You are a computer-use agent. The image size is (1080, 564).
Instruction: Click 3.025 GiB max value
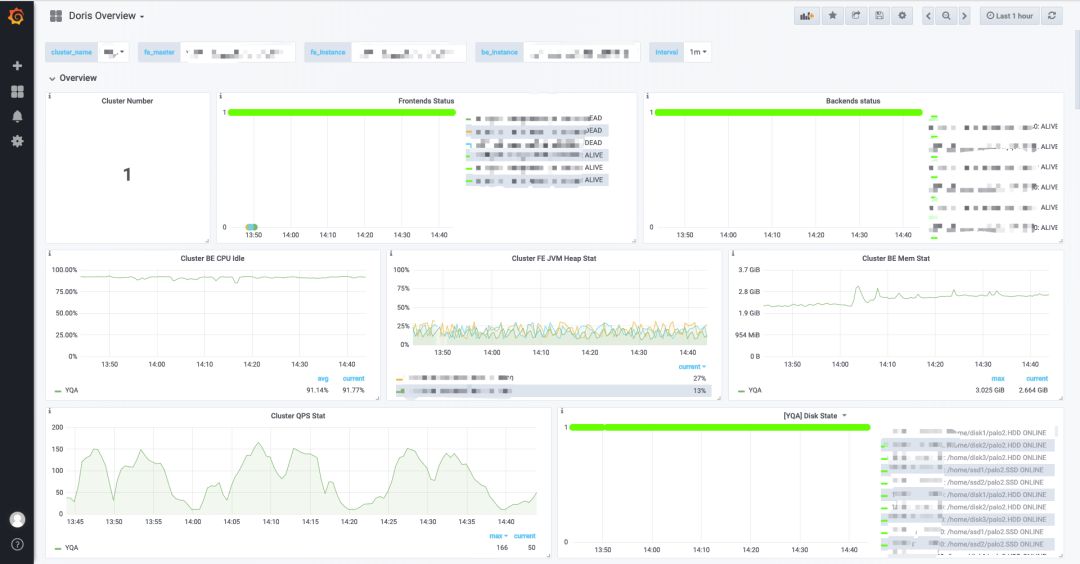click(990, 390)
